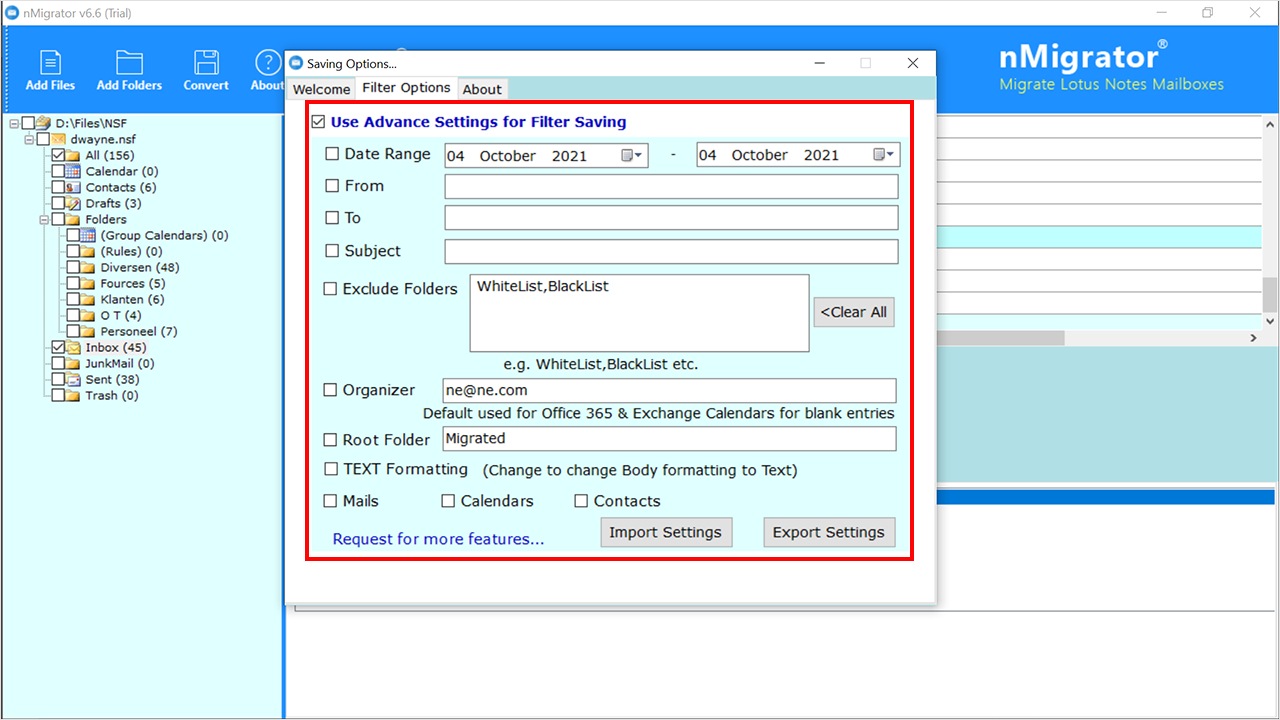Check the Contacts checkbox in dialog
The width and height of the screenshot is (1280, 720).
581,501
